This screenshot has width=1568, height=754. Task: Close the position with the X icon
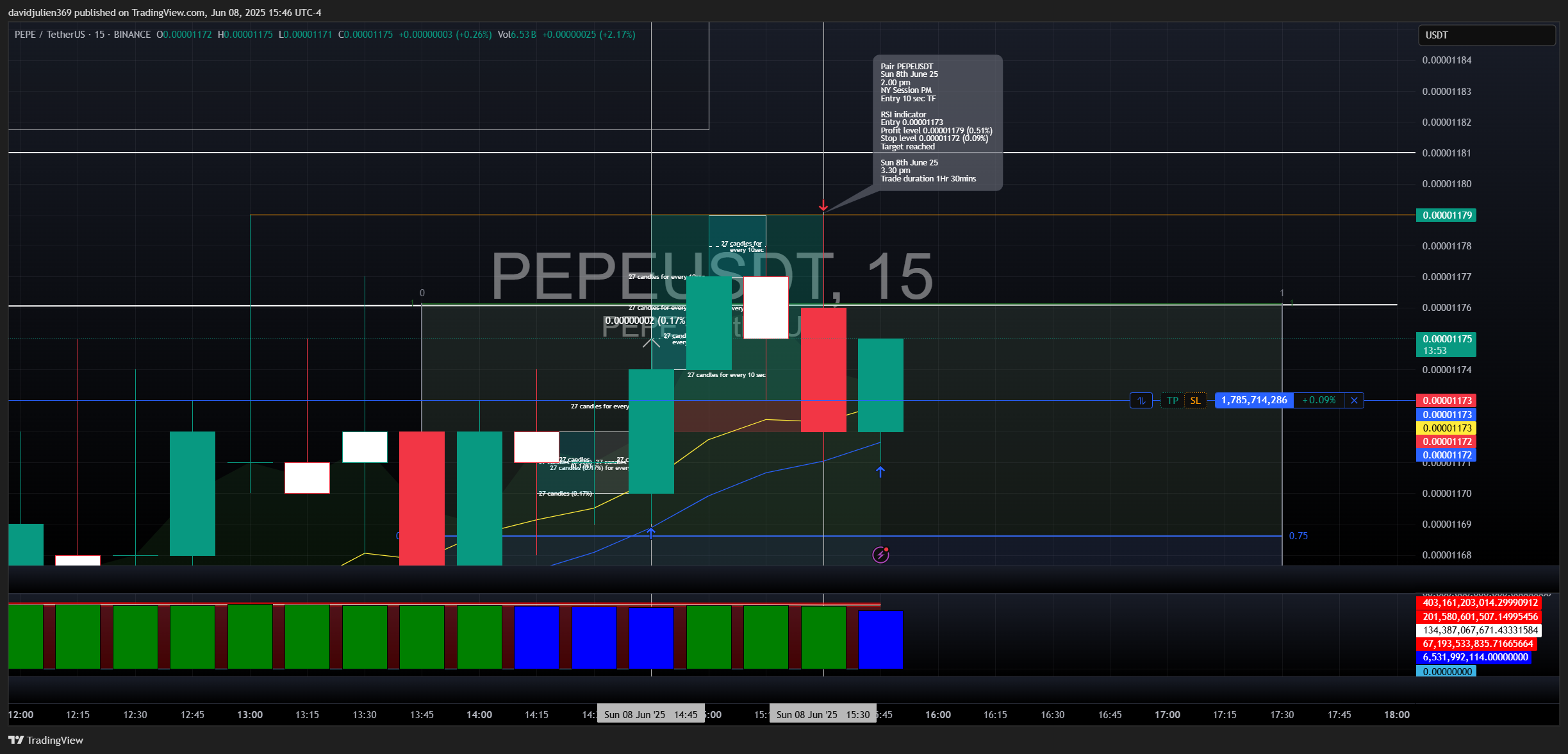point(1354,401)
